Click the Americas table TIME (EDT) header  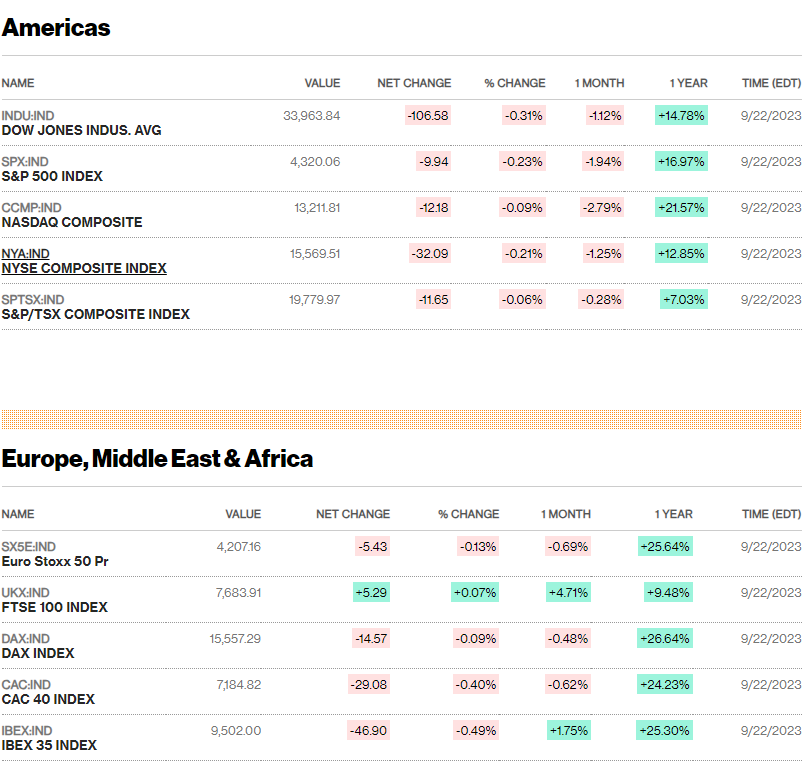tap(771, 83)
